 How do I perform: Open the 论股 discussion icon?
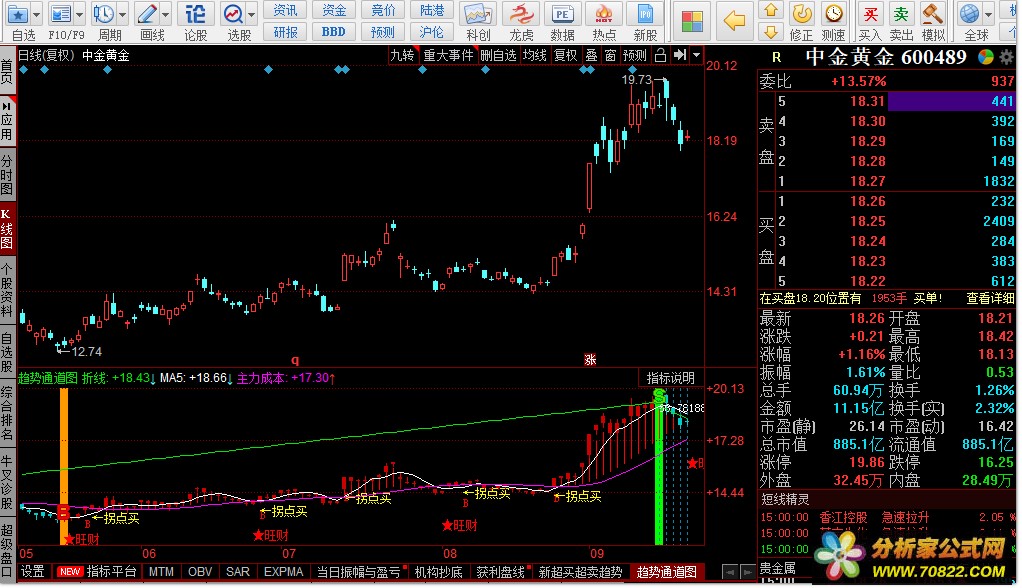click(x=196, y=14)
